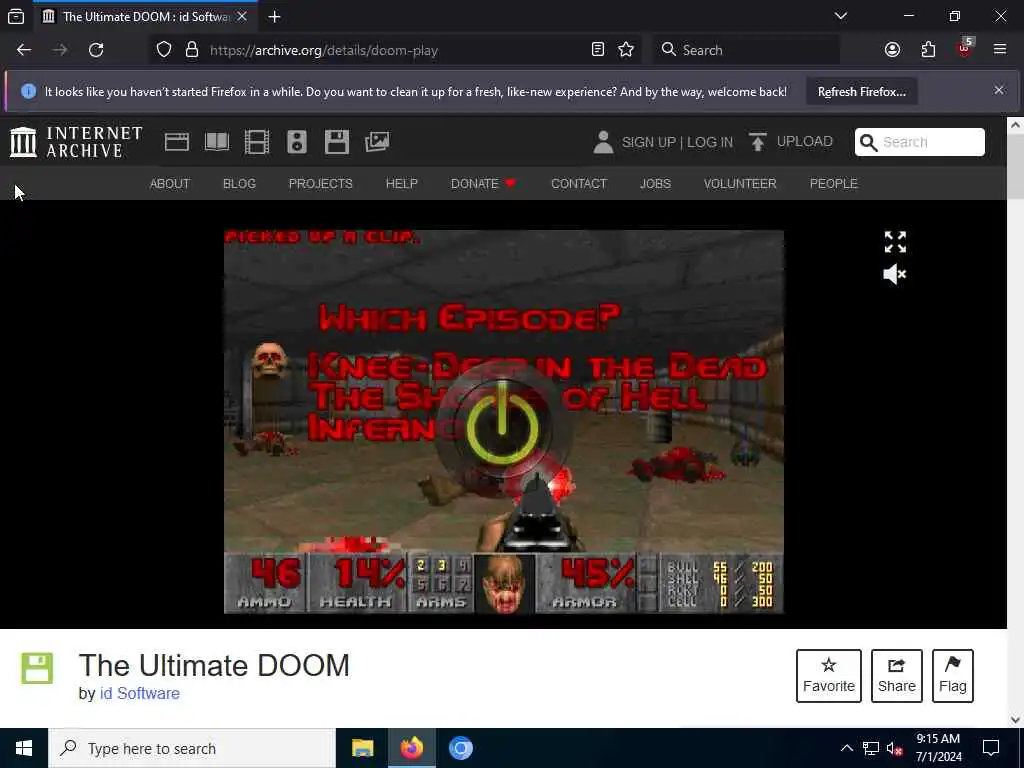Image resolution: width=1024 pixels, height=768 pixels.
Task: Open the Web (Wayback) media icon
Action: [176, 142]
